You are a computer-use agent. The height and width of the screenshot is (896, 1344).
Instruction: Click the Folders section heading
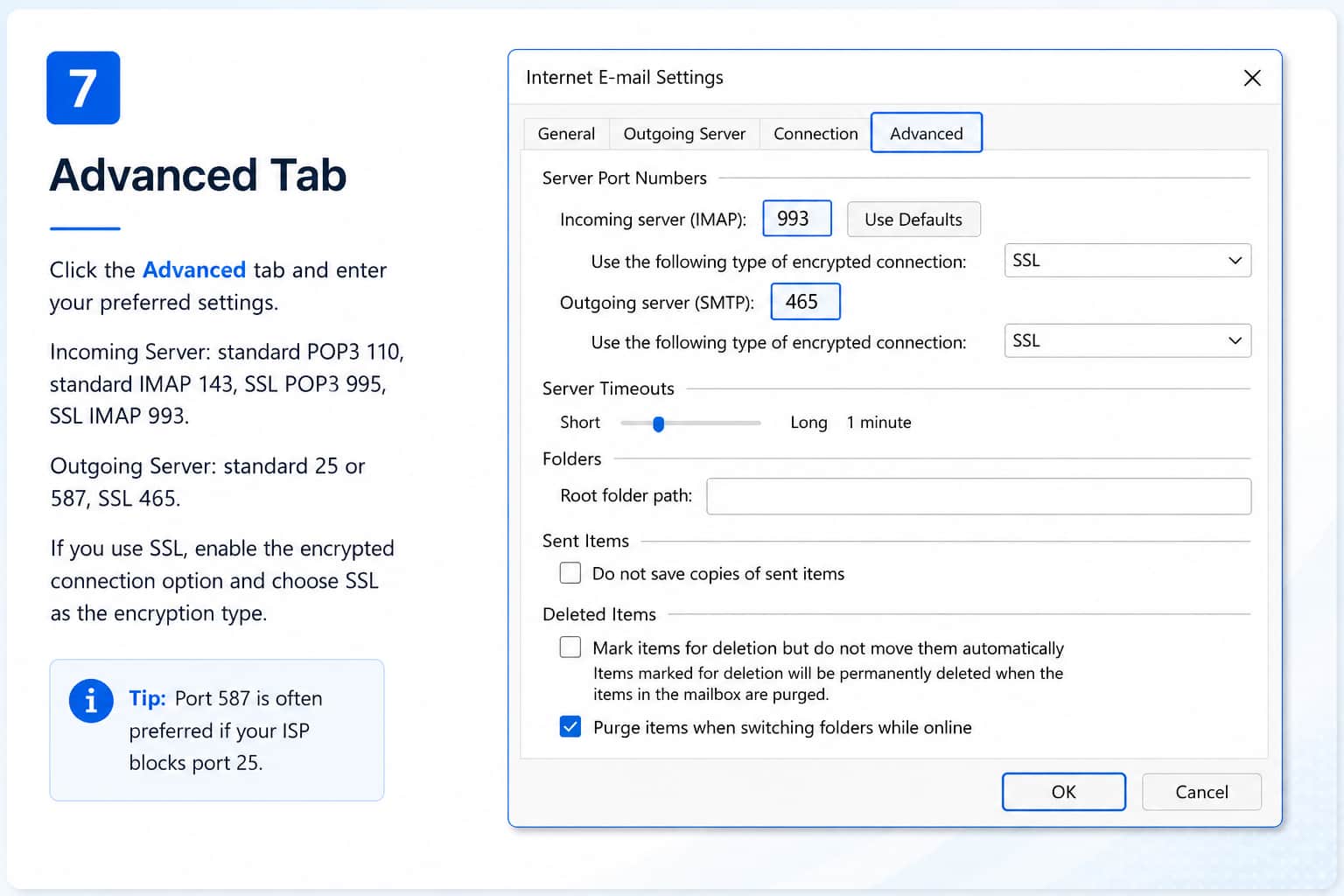point(571,458)
